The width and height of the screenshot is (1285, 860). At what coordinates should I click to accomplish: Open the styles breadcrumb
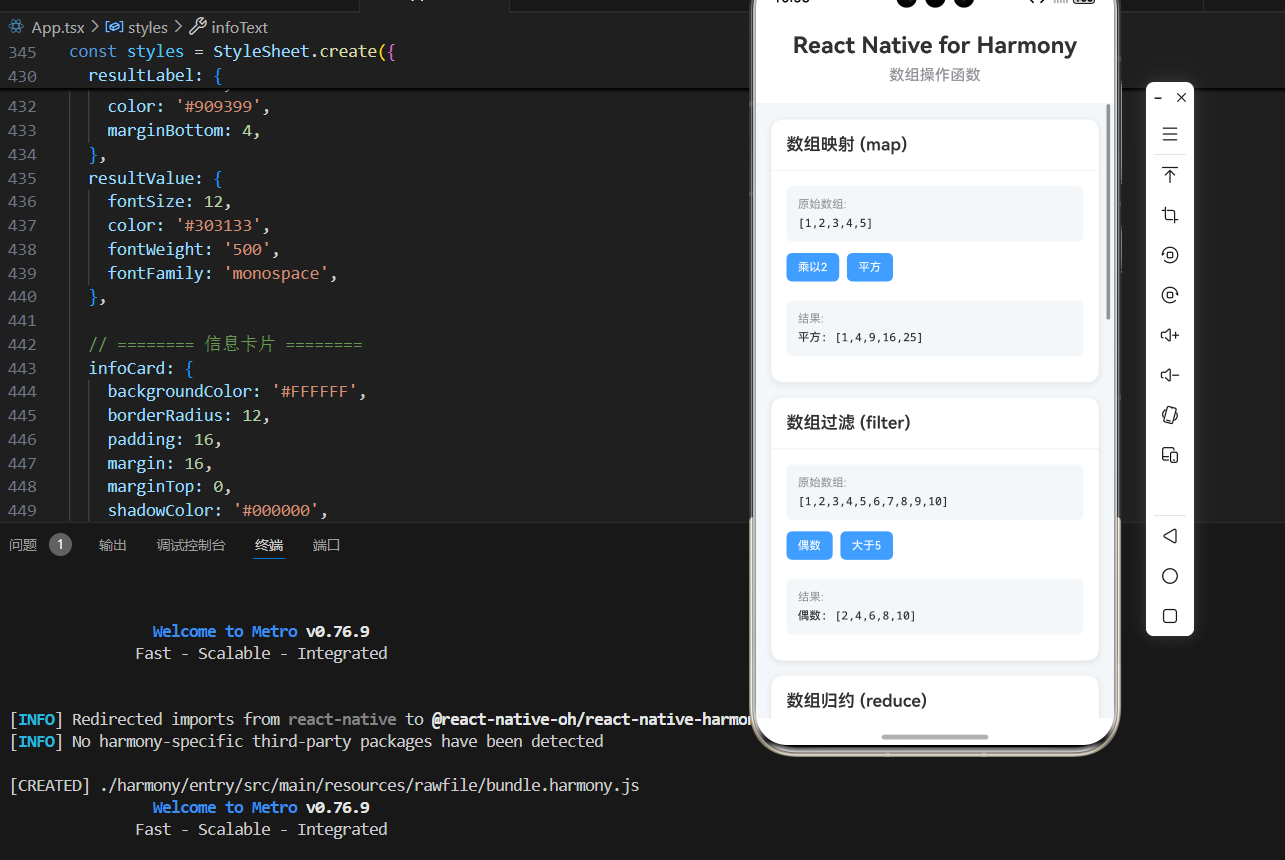tap(148, 27)
